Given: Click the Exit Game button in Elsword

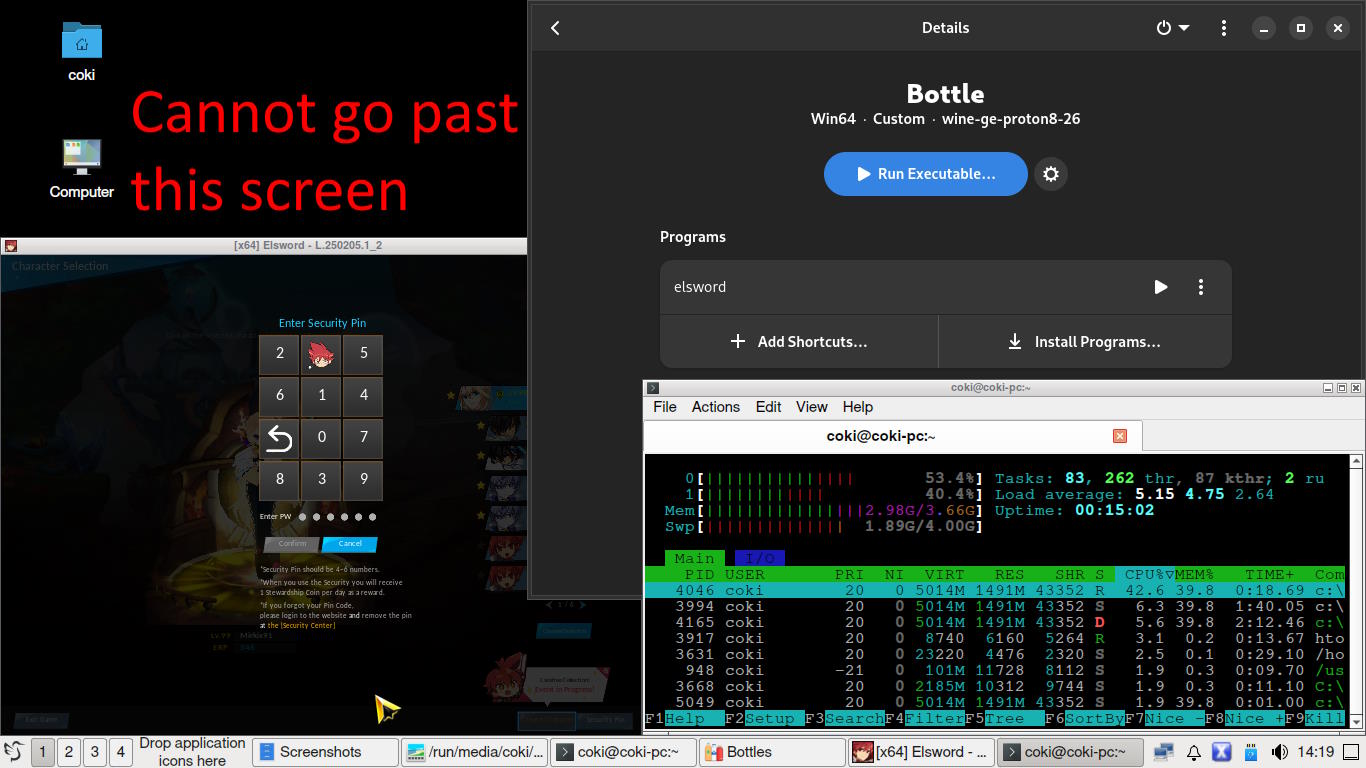Looking at the screenshot, I should pos(42,719).
